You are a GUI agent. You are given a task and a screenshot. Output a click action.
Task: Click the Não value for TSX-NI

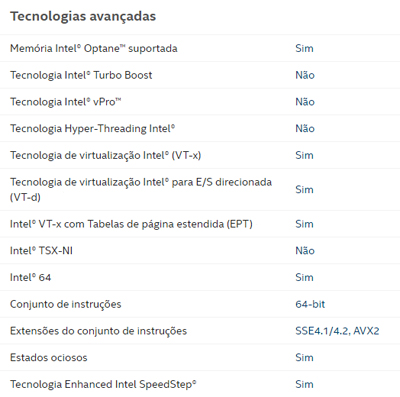pos(305,251)
